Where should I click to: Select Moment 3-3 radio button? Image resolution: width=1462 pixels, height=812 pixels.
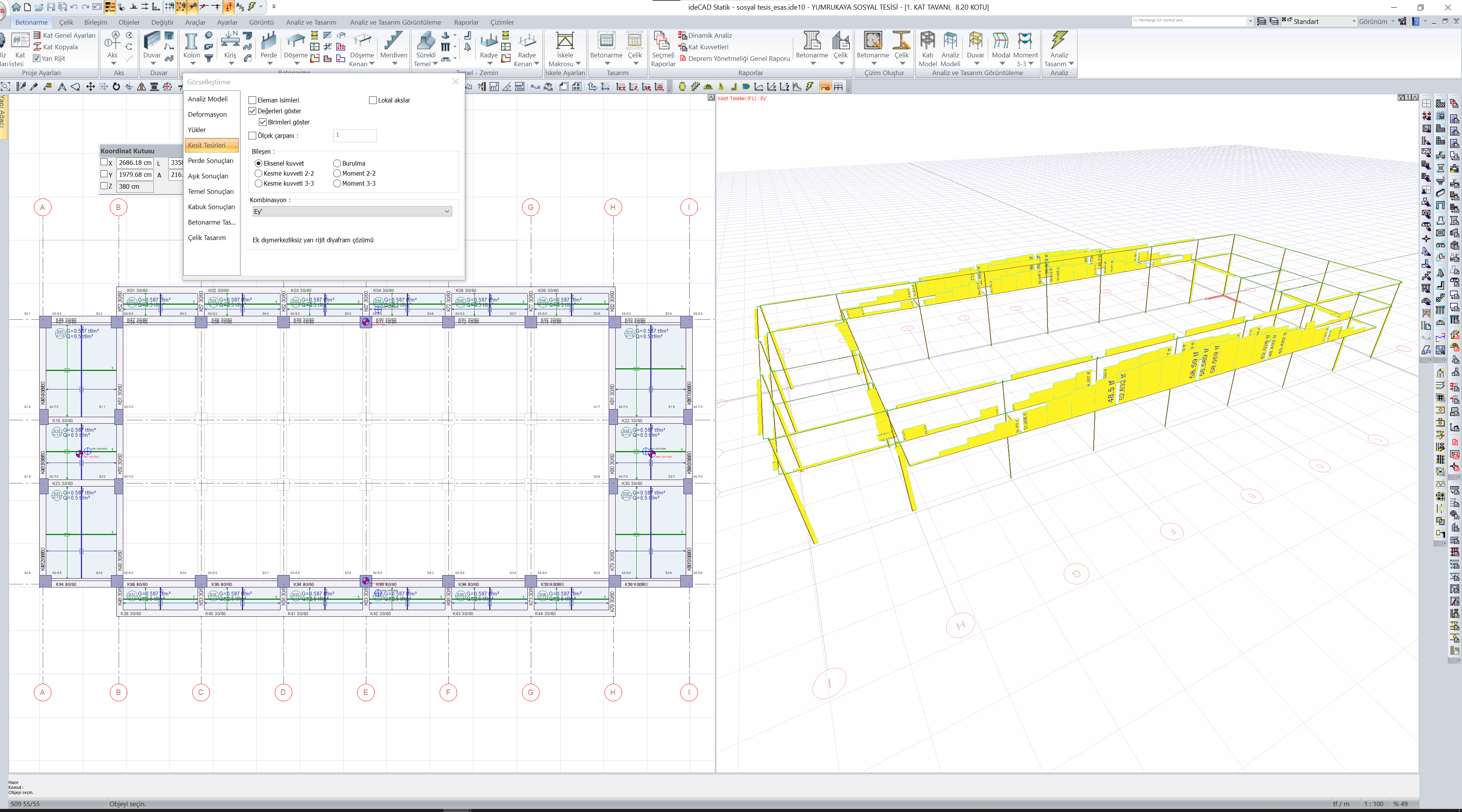(337, 184)
